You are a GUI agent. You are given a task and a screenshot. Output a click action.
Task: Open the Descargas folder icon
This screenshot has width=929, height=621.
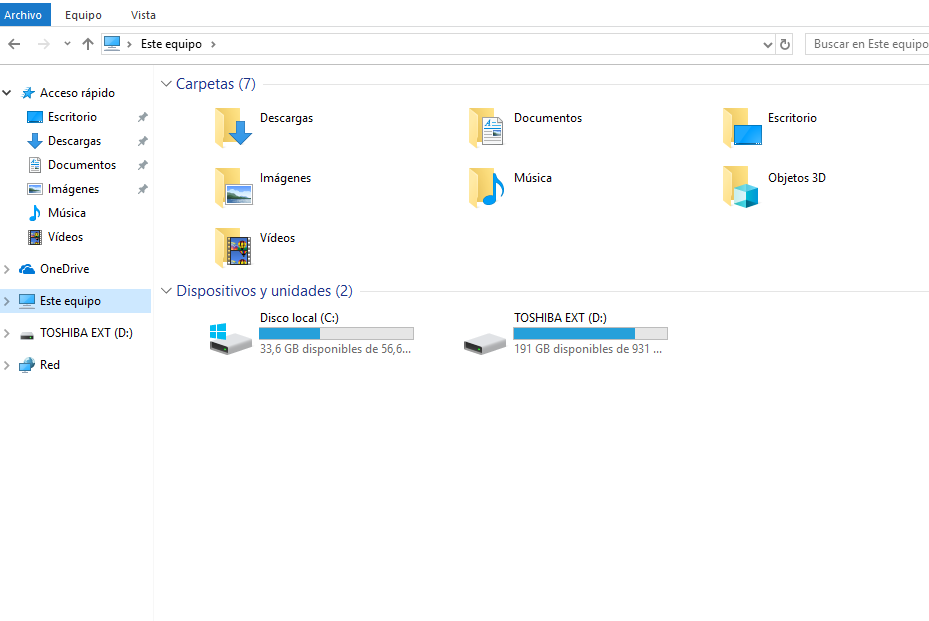point(233,127)
